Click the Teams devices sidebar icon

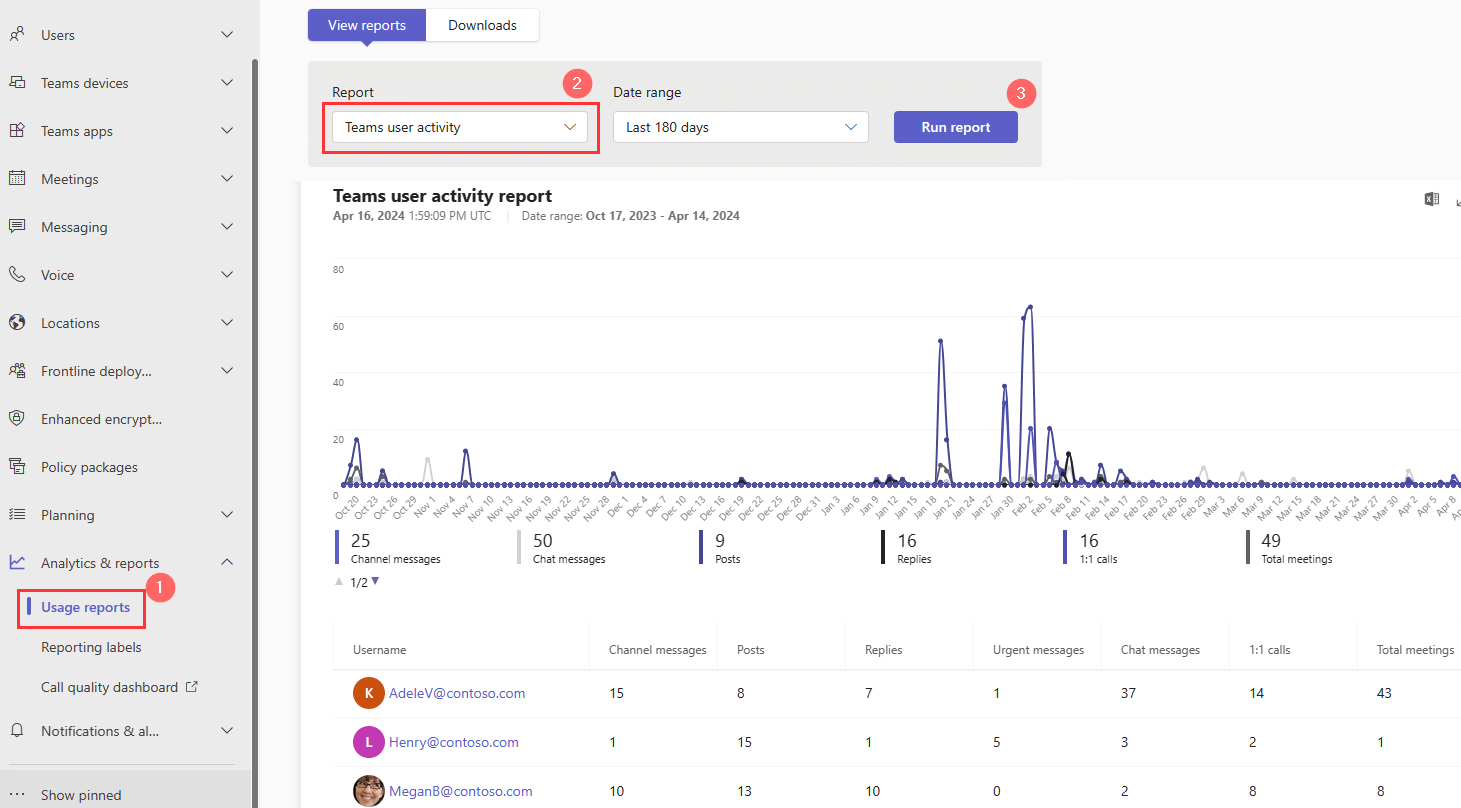(x=16, y=82)
